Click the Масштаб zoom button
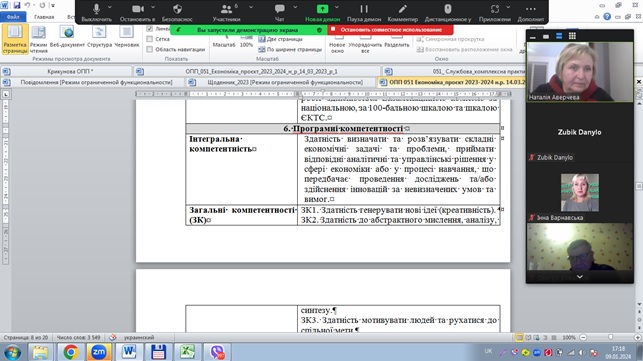 point(224,41)
